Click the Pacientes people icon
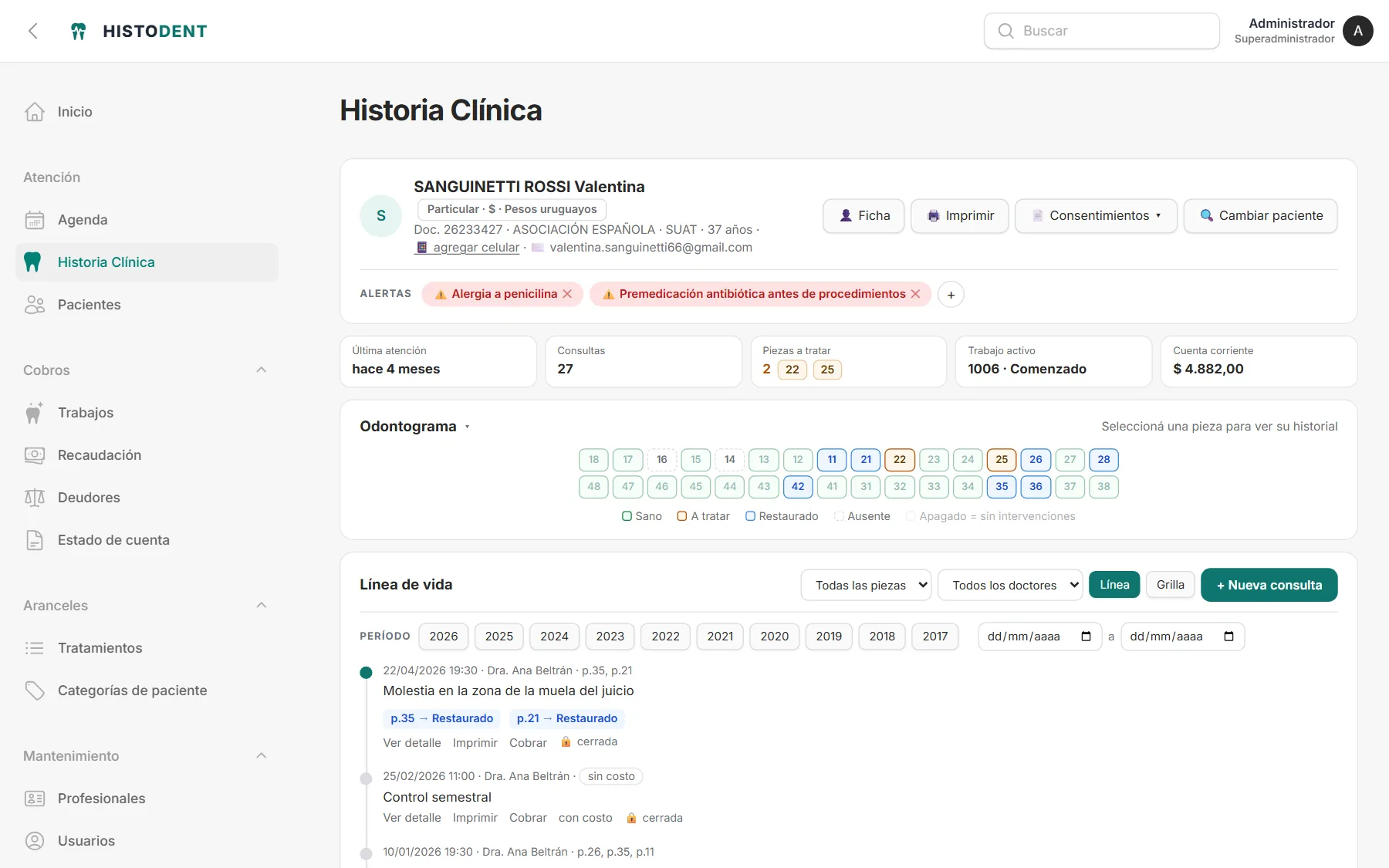 [35, 305]
